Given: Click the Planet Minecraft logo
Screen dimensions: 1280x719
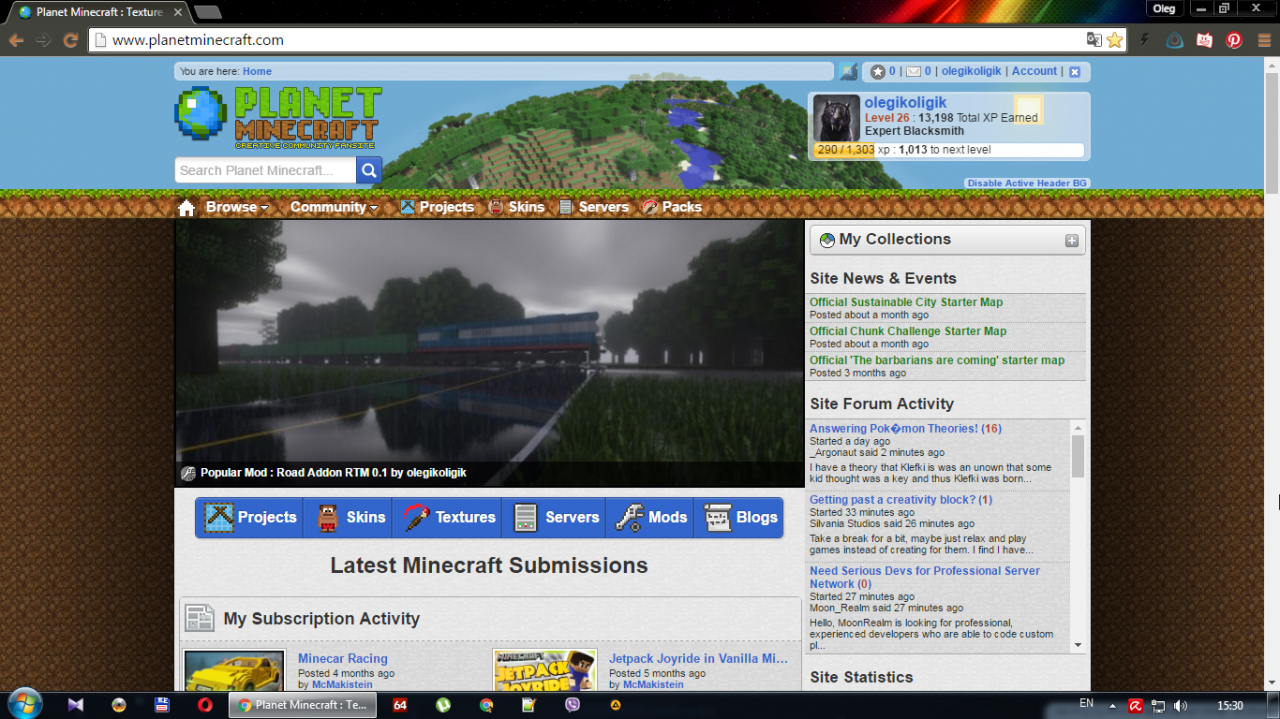Looking at the screenshot, I should click(x=278, y=118).
